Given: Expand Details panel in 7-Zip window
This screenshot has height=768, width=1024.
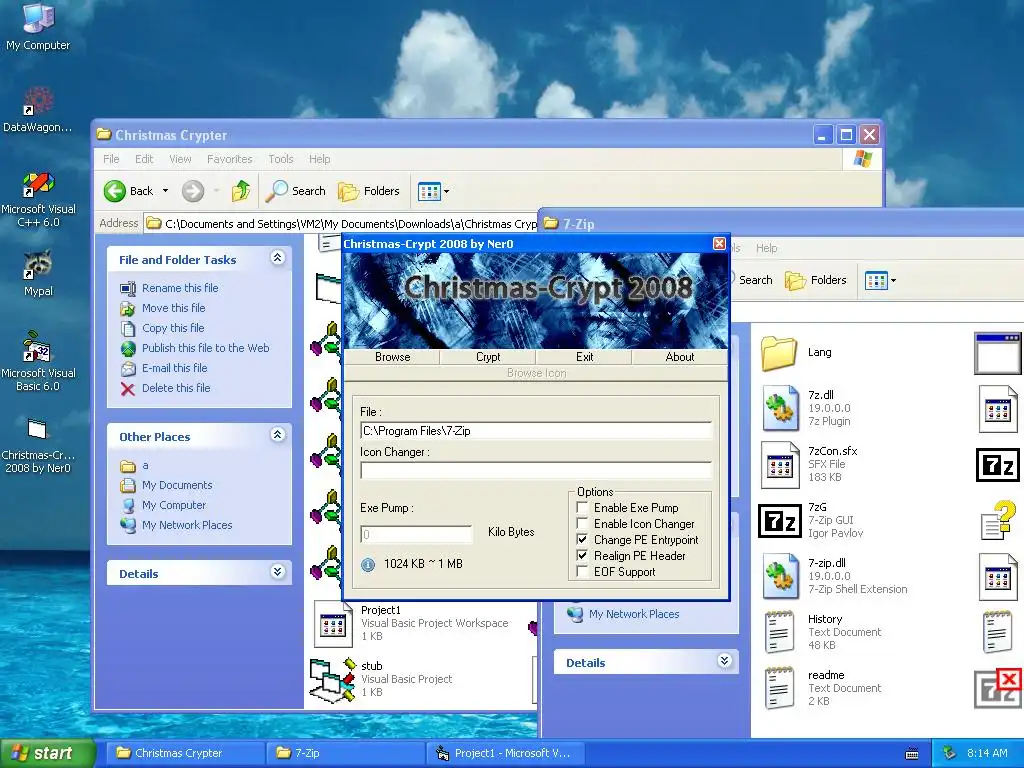Looking at the screenshot, I should [x=724, y=661].
